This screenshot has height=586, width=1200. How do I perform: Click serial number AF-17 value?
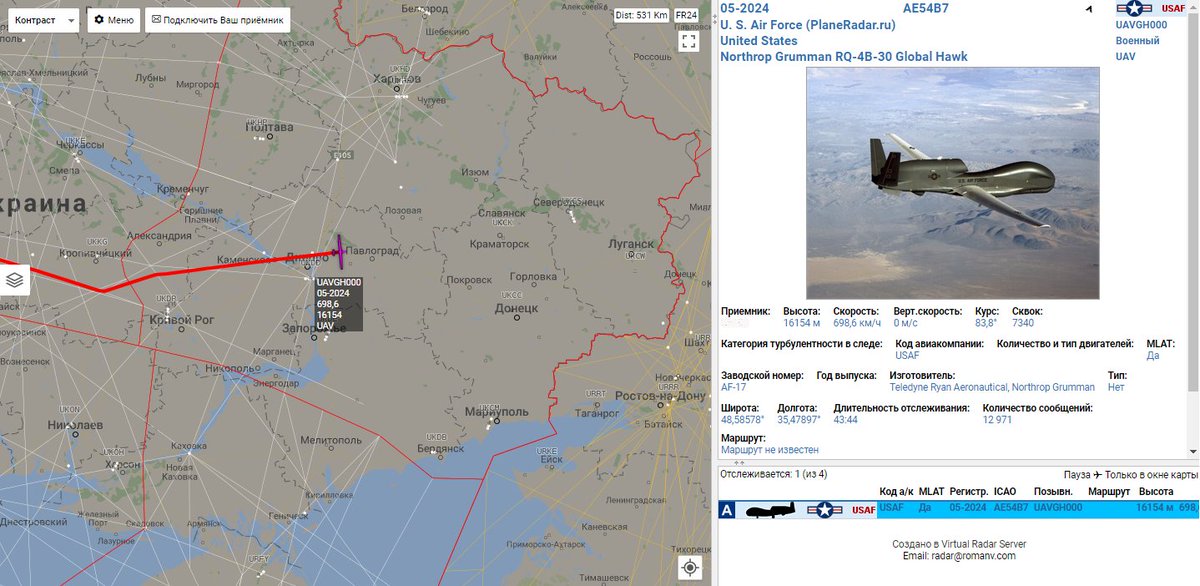point(733,387)
